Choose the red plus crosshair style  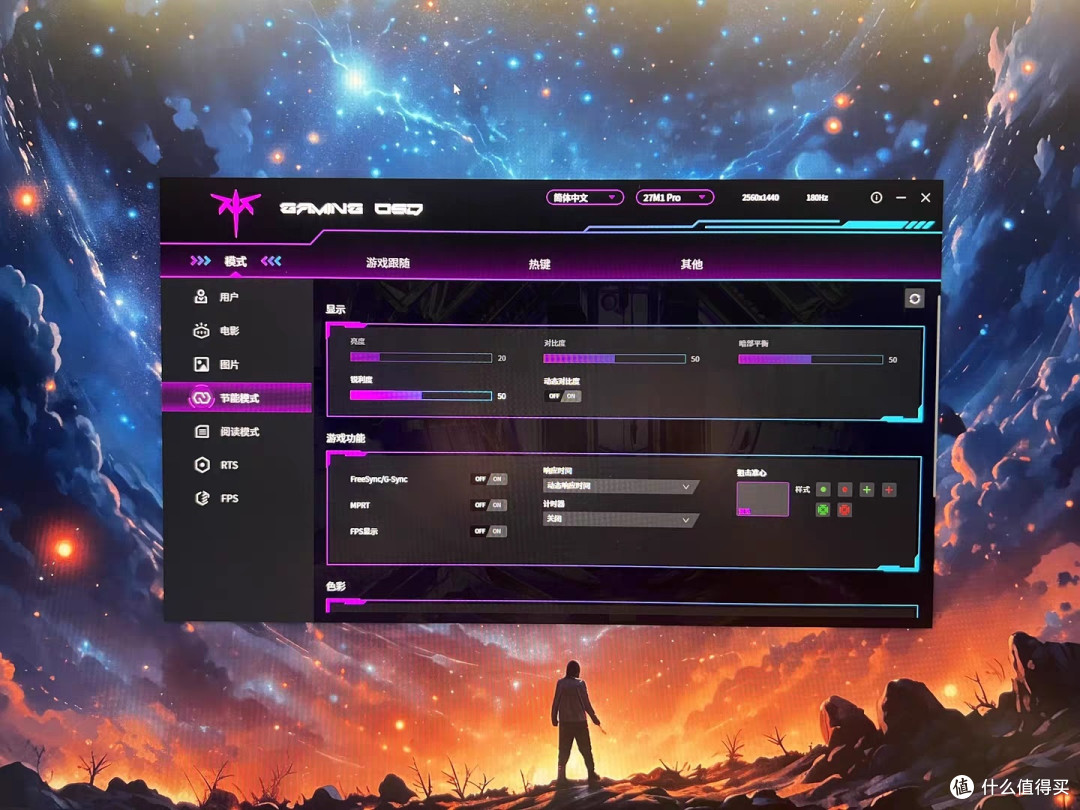coord(889,490)
